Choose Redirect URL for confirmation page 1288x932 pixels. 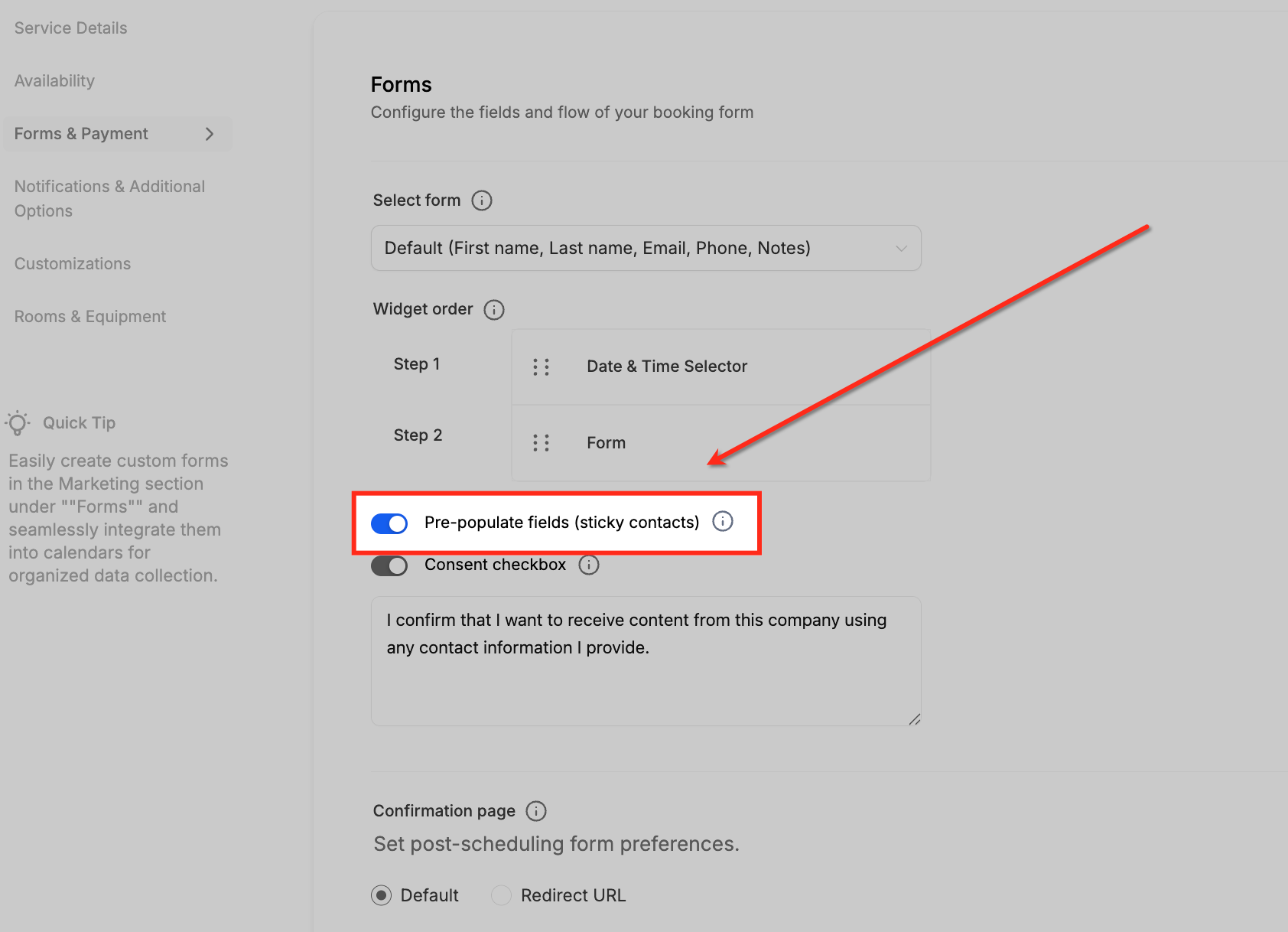(501, 895)
